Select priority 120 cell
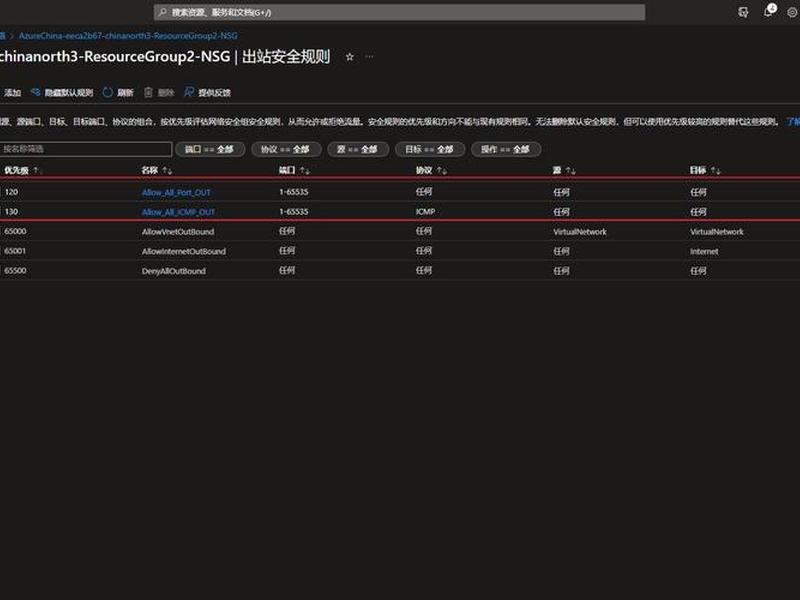This screenshot has width=800, height=600. (x=11, y=192)
